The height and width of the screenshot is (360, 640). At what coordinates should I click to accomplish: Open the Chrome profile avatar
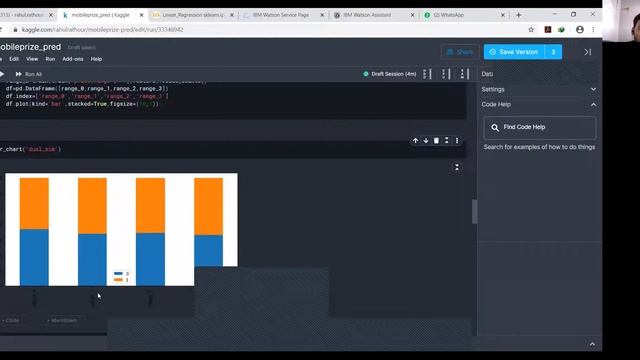tap(580, 29)
